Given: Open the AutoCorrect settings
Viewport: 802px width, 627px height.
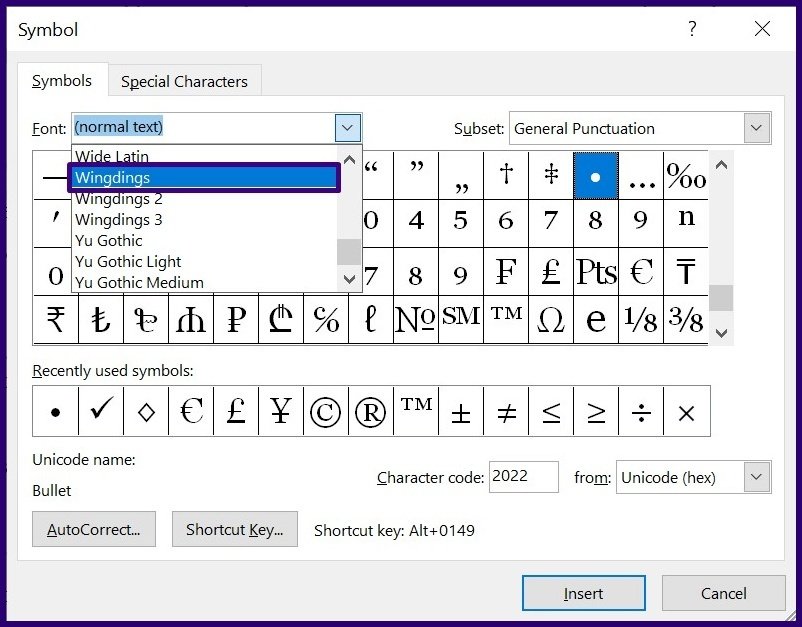Looking at the screenshot, I should (93, 529).
